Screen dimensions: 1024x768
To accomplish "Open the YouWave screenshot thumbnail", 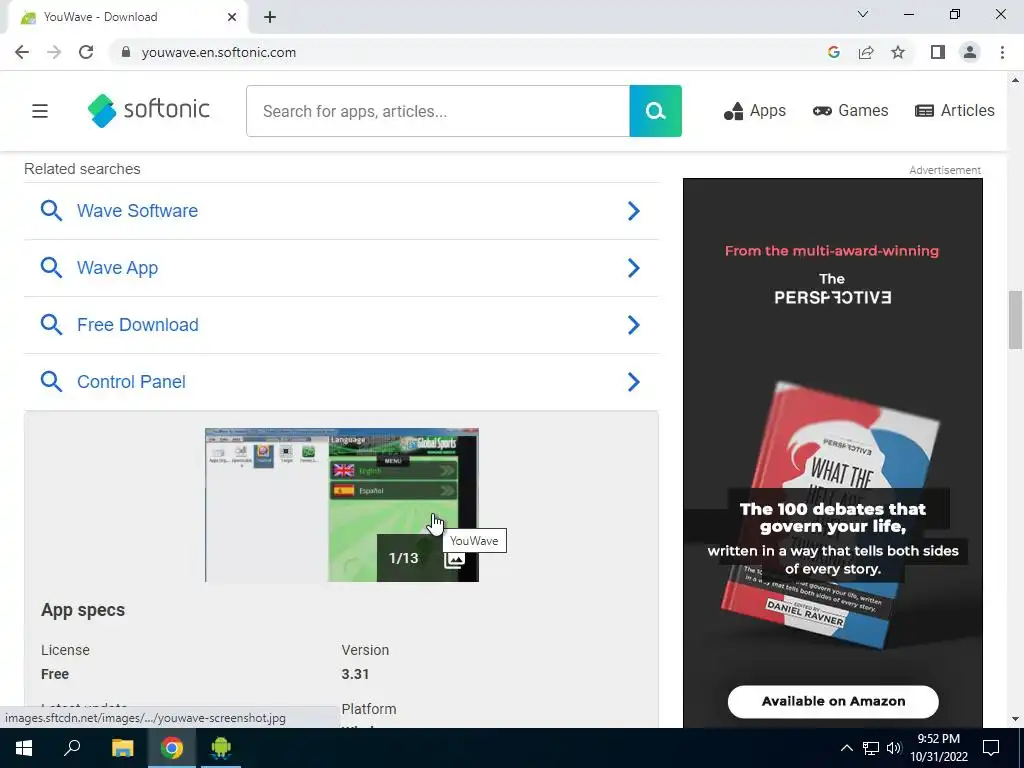I will tap(342, 505).
